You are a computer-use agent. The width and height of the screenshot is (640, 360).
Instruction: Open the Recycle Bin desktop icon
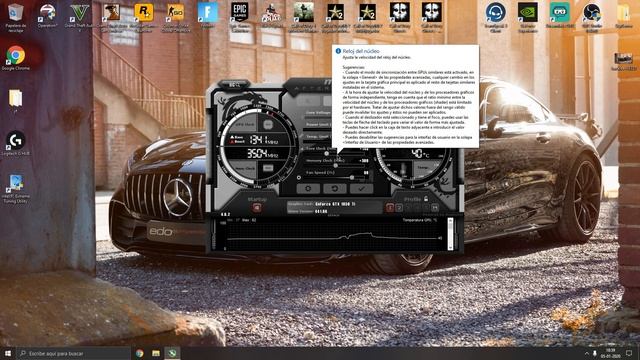point(16,17)
